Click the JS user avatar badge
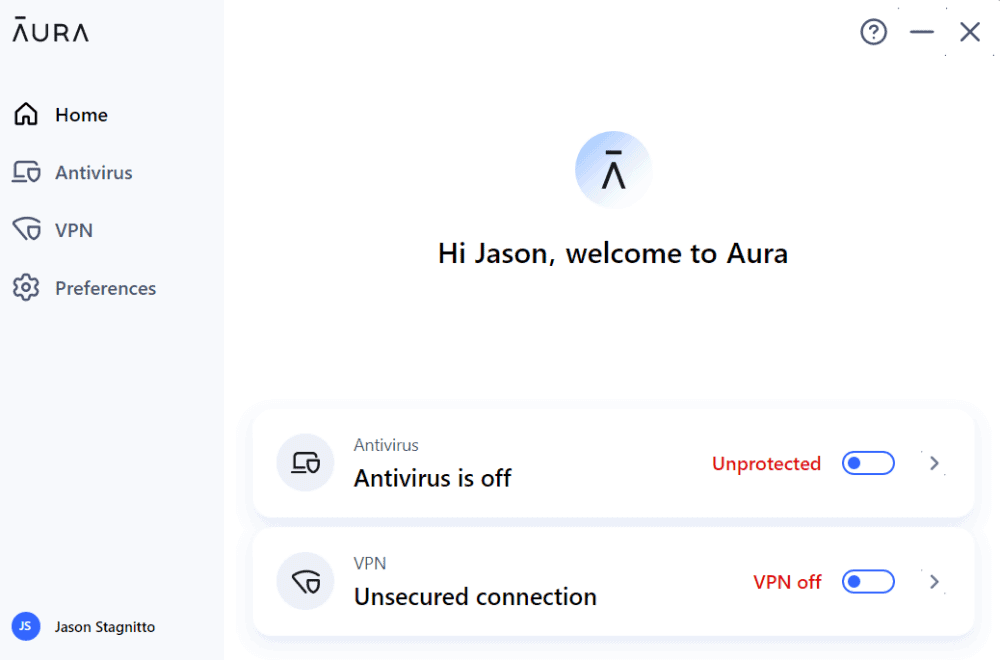Viewport: 1000px width, 660px height. (26, 627)
